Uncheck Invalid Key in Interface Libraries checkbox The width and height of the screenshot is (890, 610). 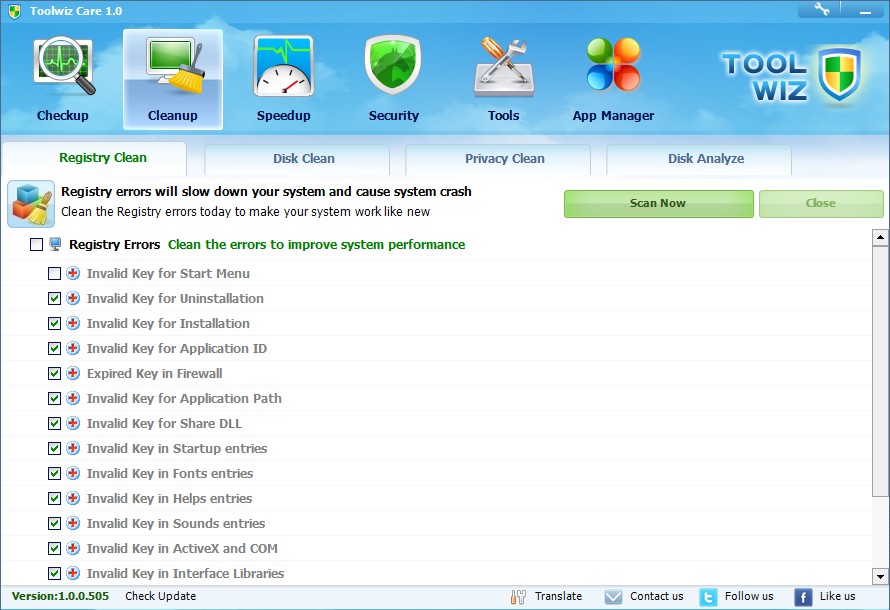pos(54,573)
